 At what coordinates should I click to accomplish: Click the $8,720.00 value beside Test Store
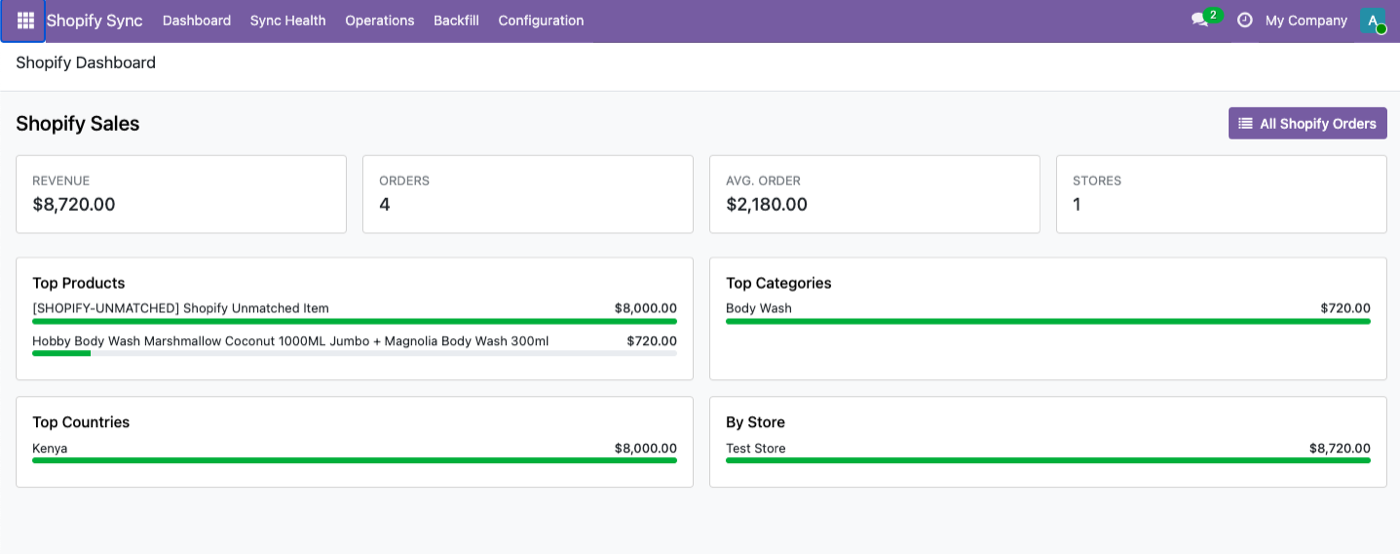[x=1340, y=448]
